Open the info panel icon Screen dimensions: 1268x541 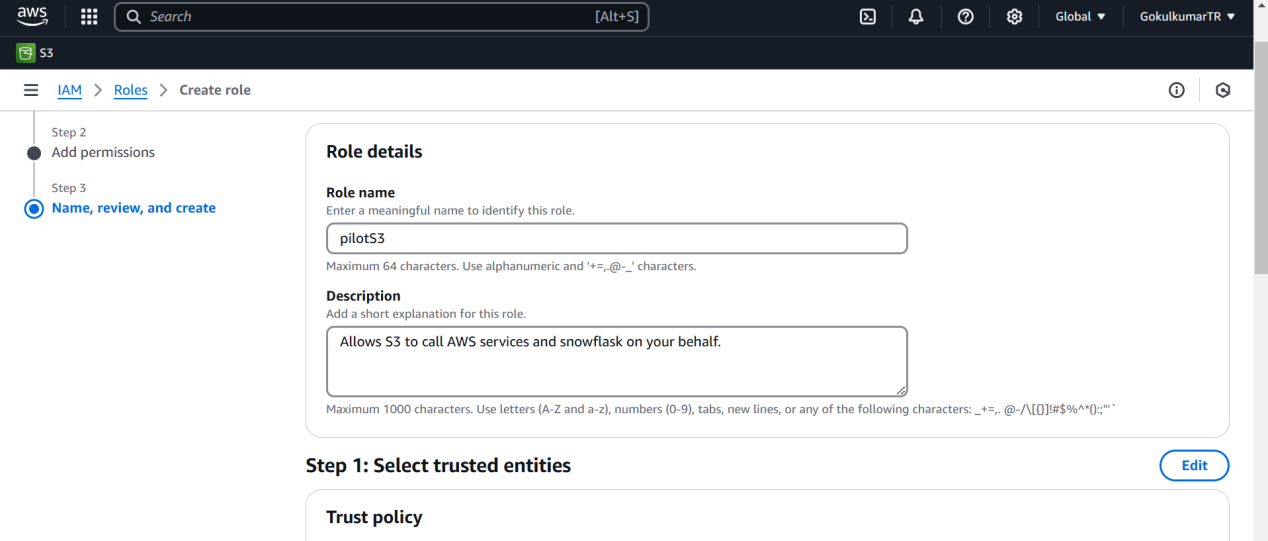pyautogui.click(x=1177, y=90)
